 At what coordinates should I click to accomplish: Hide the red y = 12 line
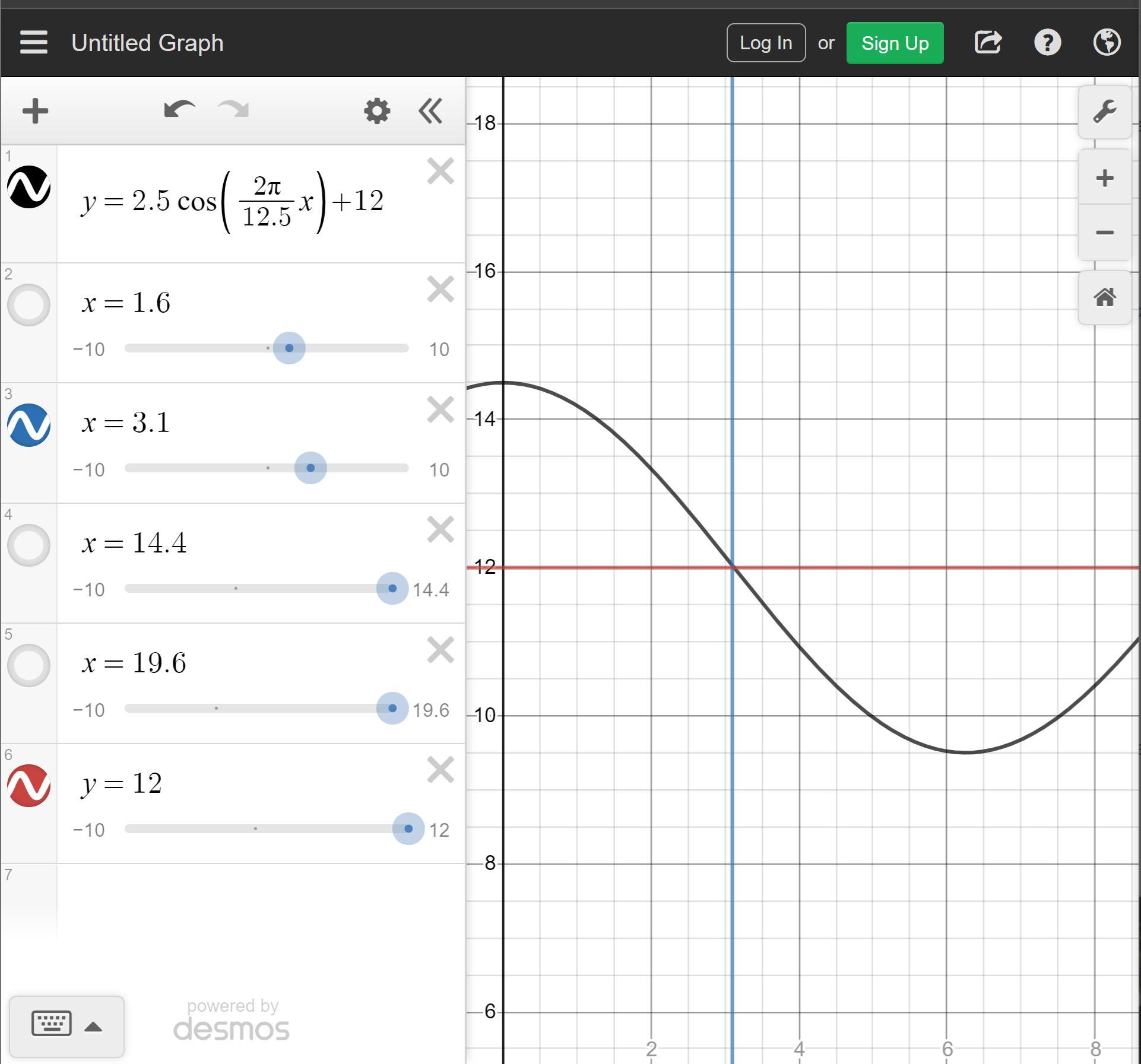[x=28, y=786]
